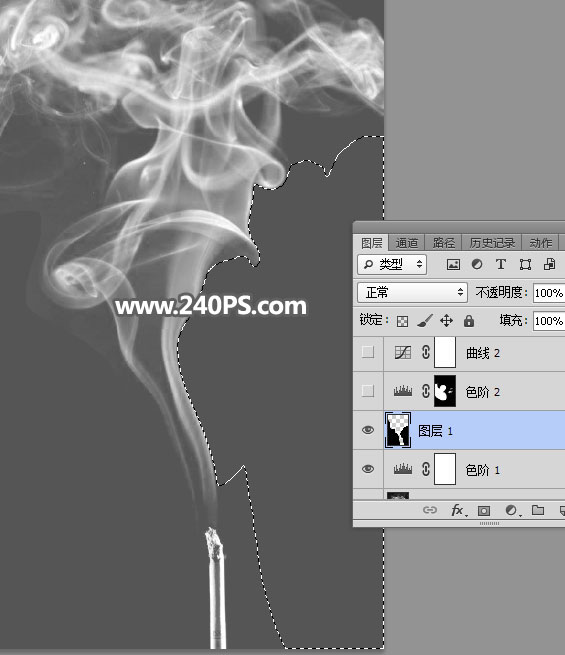The height and width of the screenshot is (655, 565).
Task: Select the mask thumbnail of 色阶 1
Action: (445, 470)
